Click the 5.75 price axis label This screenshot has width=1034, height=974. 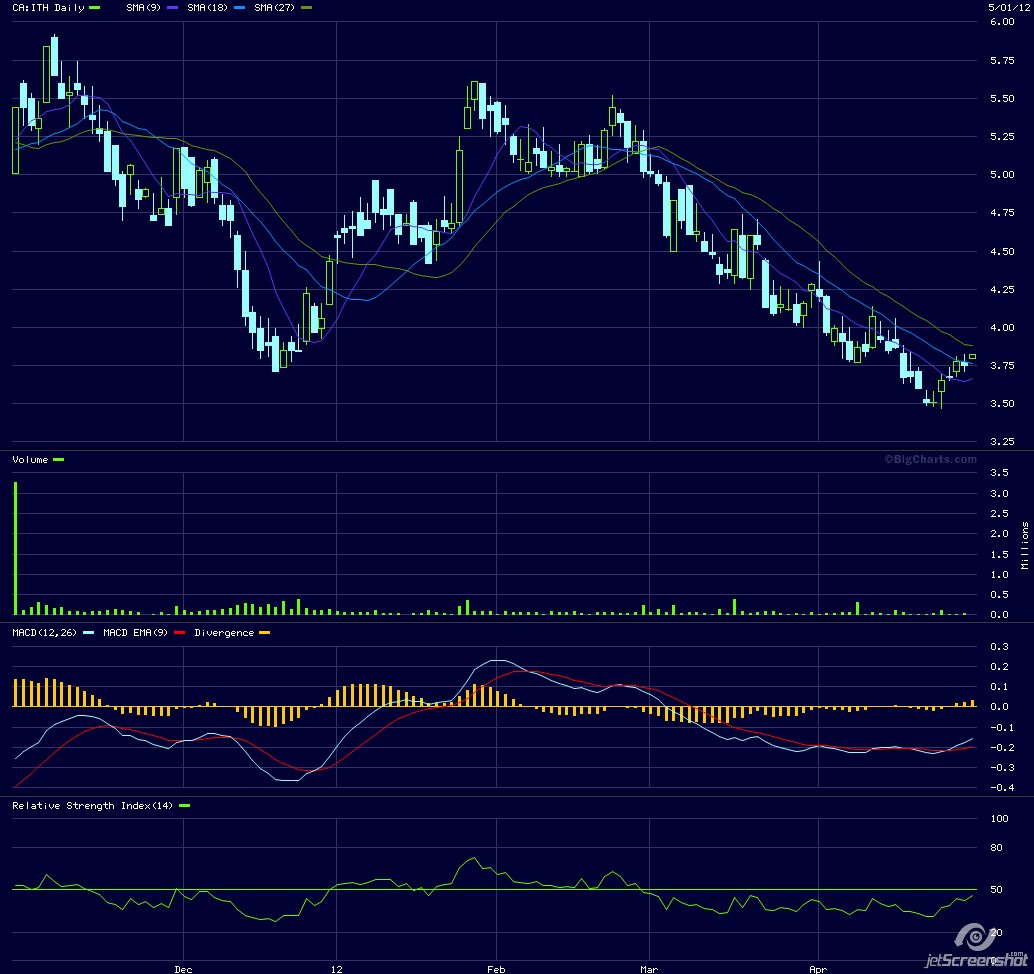[1002, 61]
